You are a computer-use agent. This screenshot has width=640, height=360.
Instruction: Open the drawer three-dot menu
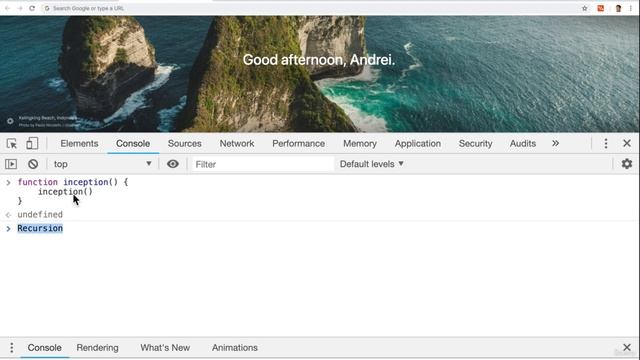(x=11, y=348)
